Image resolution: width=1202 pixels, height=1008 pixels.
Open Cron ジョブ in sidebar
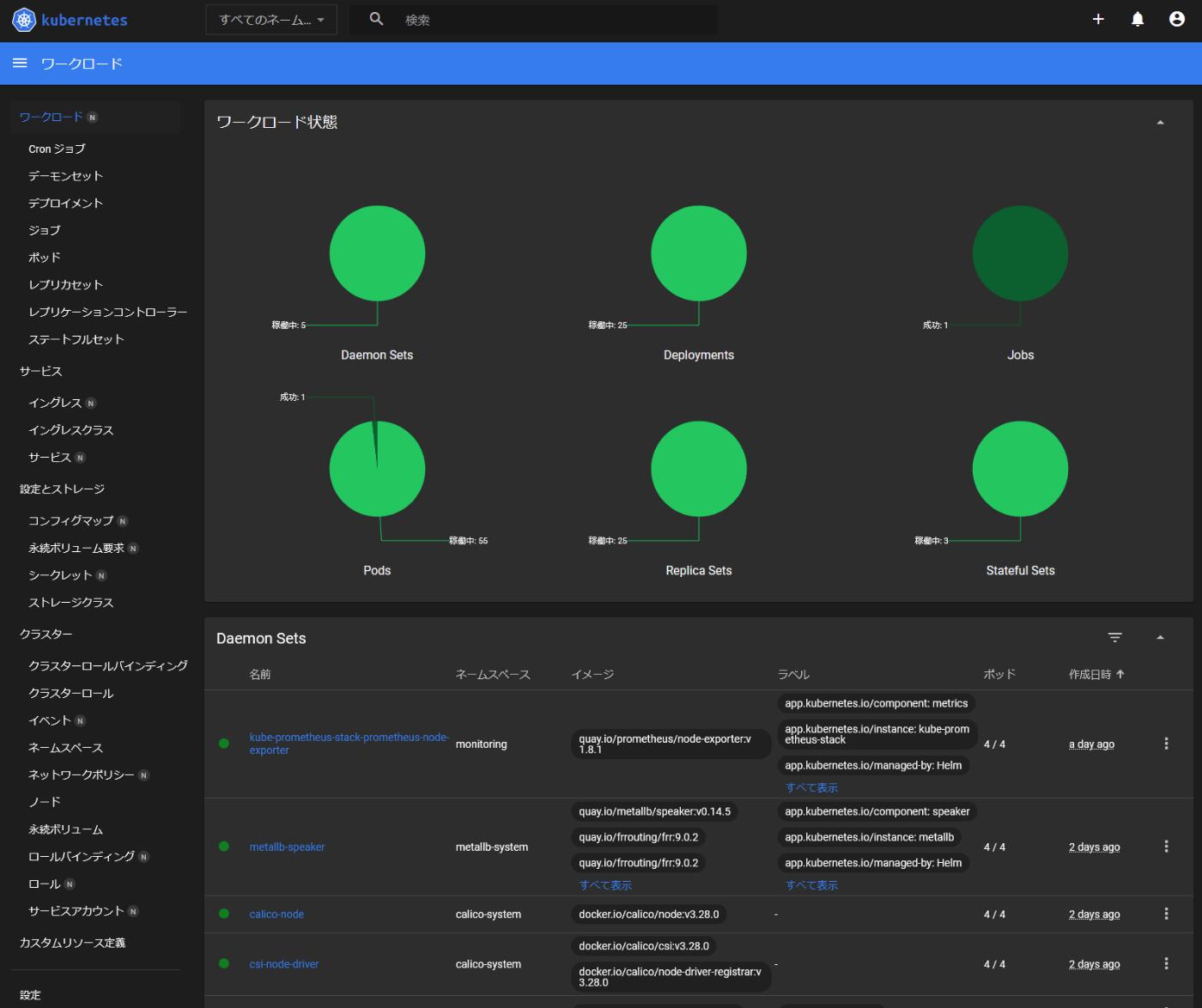point(57,149)
